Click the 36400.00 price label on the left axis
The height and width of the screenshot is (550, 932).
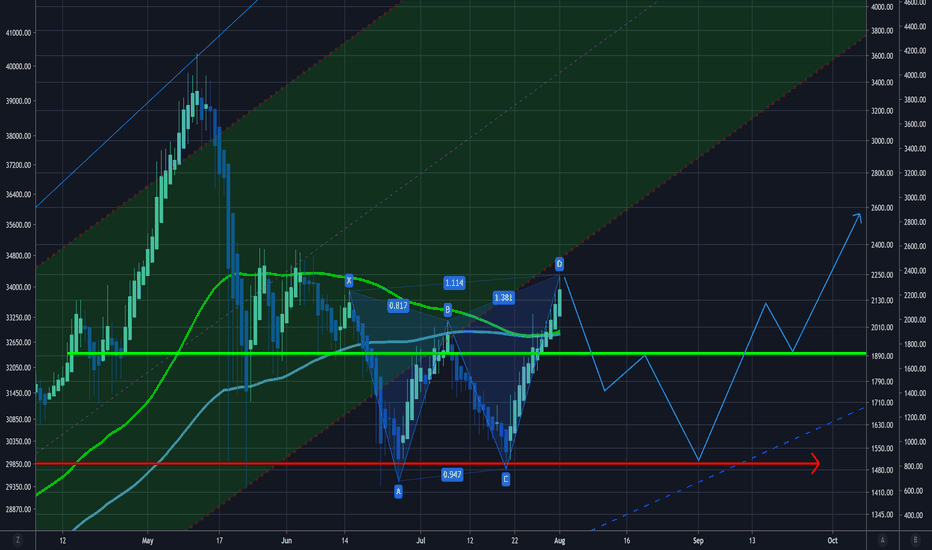pos(18,194)
